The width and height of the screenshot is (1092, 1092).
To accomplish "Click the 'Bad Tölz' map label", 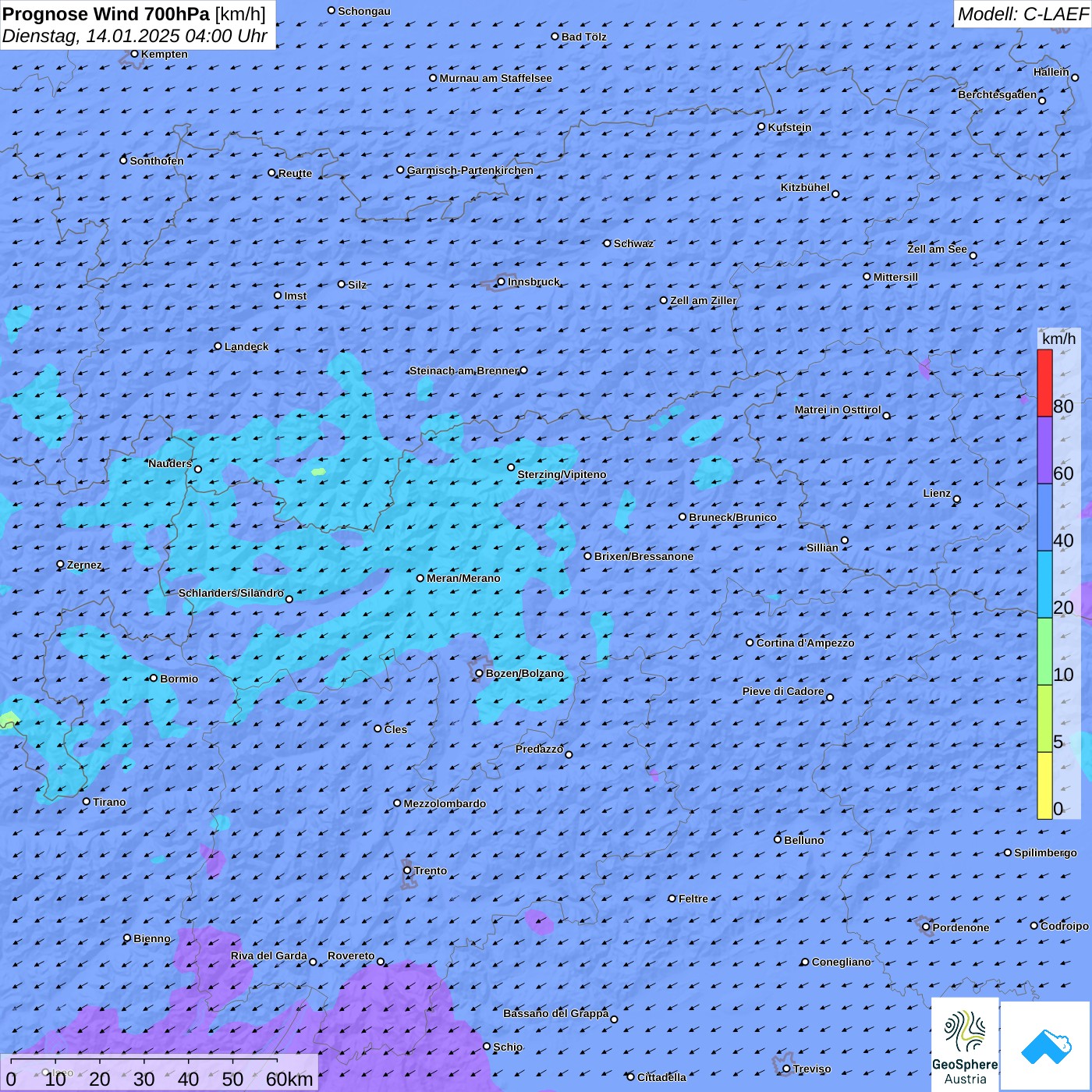I will coord(583,37).
